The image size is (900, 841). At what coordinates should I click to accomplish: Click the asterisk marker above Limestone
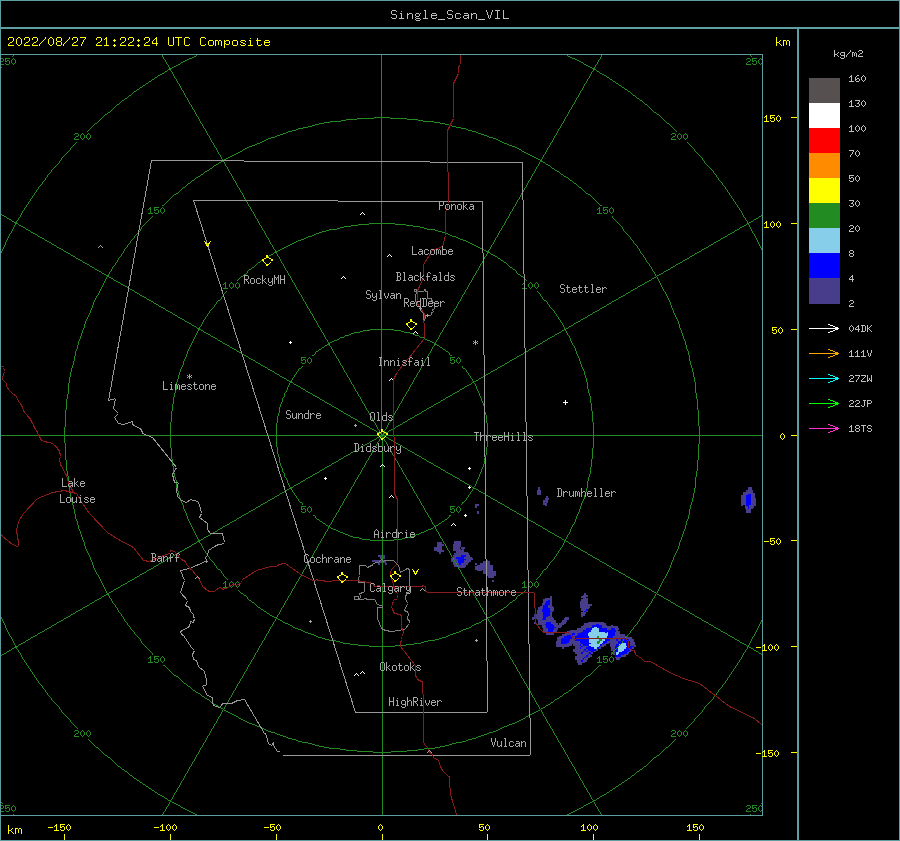click(189, 377)
